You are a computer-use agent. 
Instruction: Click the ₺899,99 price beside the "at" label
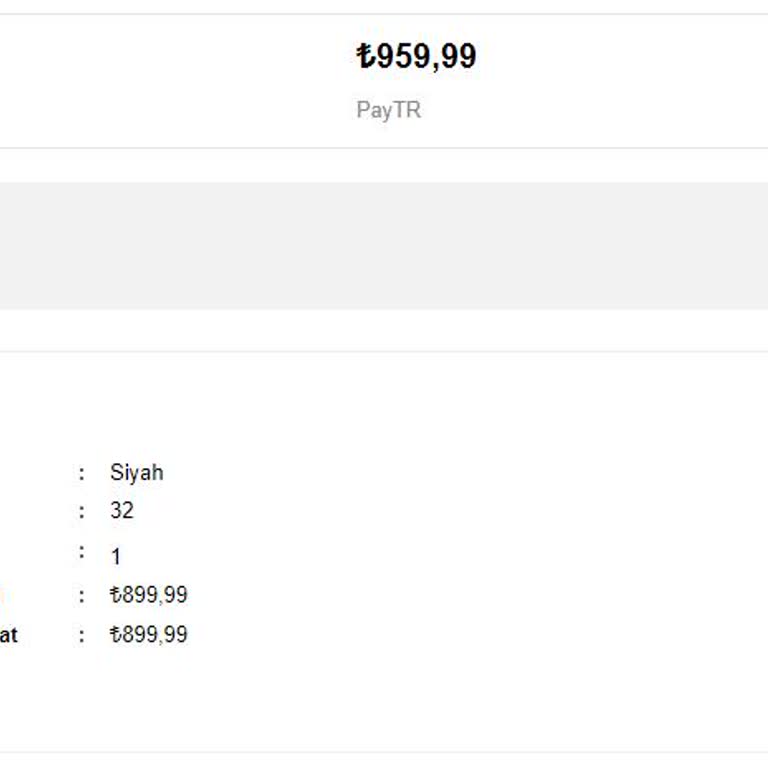coord(148,635)
